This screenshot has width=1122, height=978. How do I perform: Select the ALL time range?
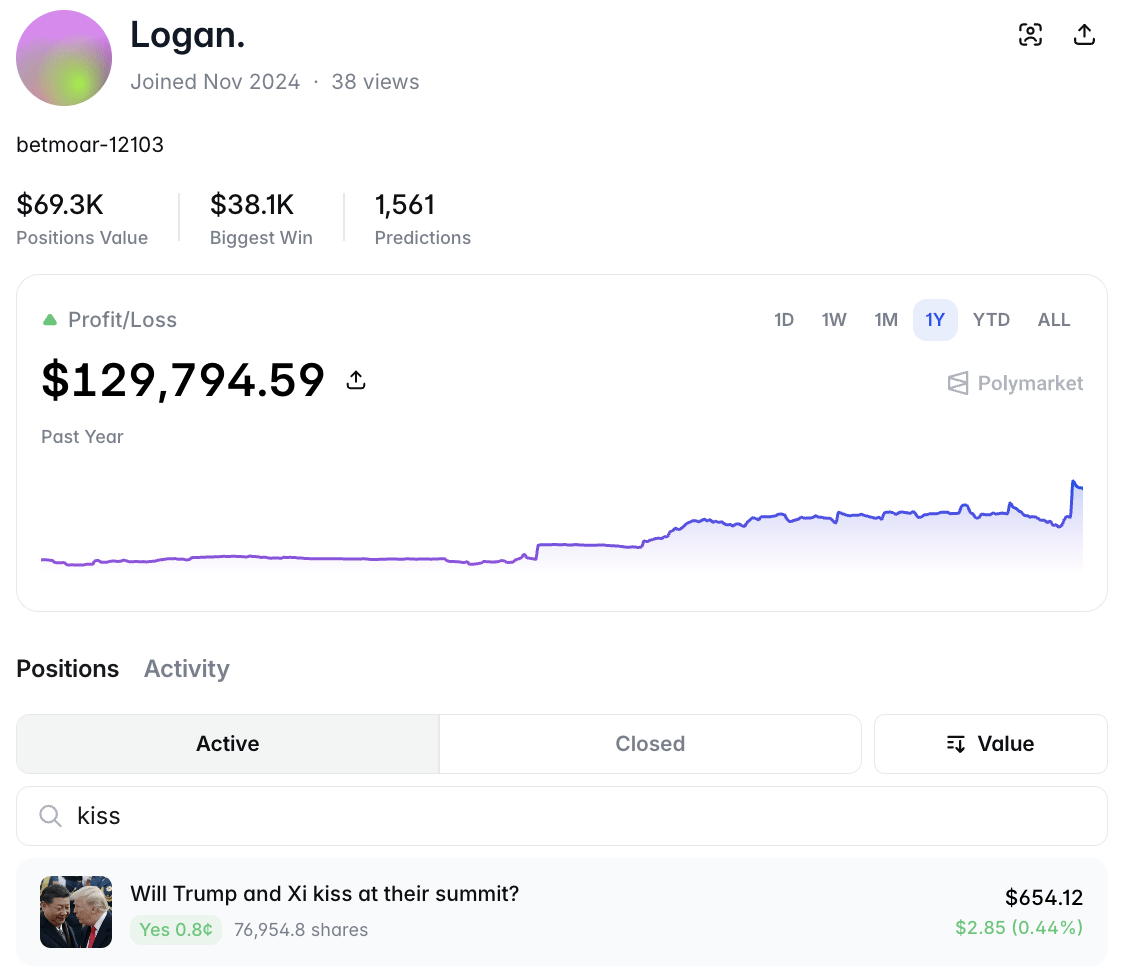coord(1053,320)
